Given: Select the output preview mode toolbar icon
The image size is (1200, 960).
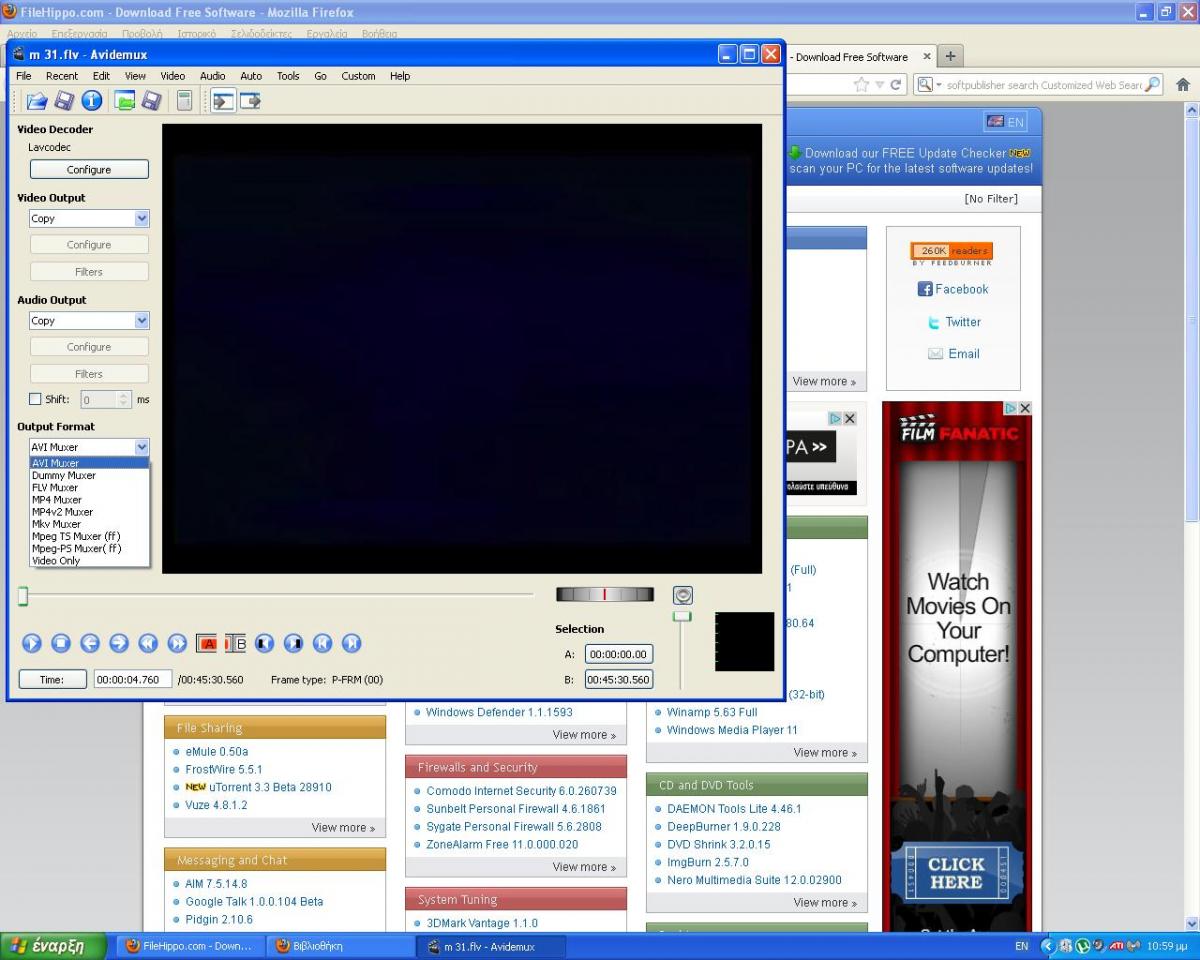Looking at the screenshot, I should pyautogui.click(x=250, y=100).
